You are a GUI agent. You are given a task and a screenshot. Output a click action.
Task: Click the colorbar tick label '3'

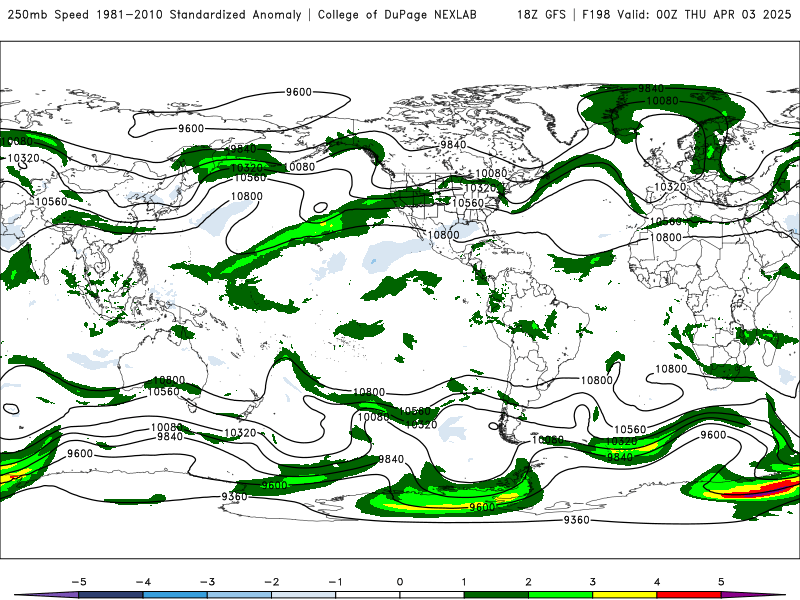(x=592, y=582)
